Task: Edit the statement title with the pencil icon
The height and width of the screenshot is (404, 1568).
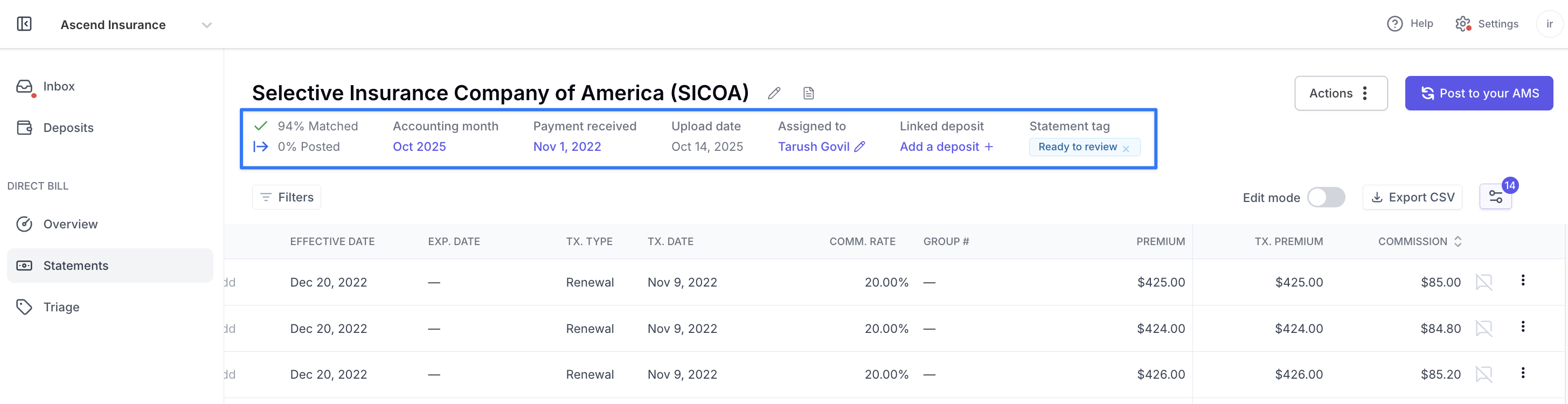Action: point(774,93)
